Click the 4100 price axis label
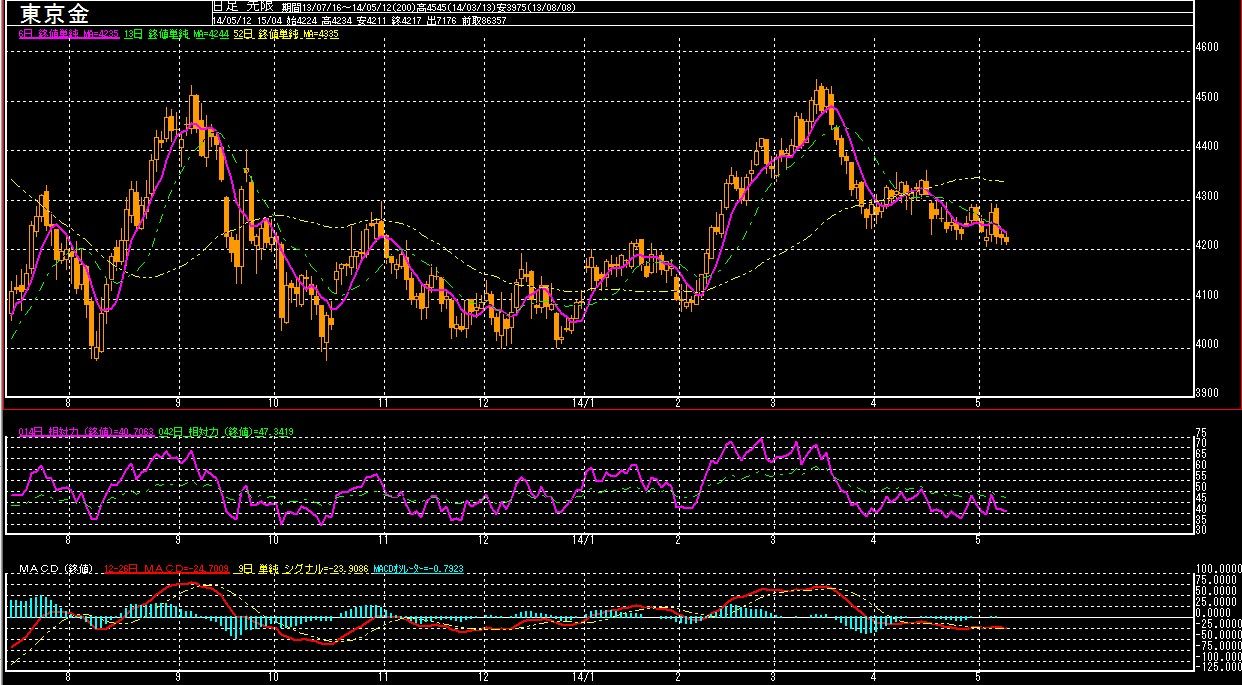The height and width of the screenshot is (685, 1242). [x=1207, y=295]
